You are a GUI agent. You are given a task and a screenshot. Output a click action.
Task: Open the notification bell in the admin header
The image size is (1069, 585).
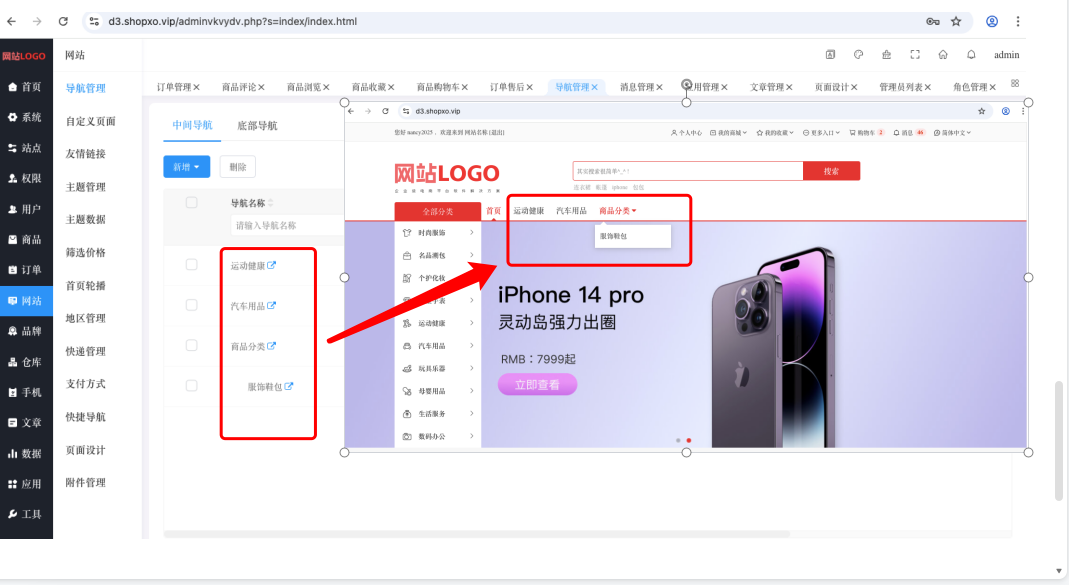[971, 55]
